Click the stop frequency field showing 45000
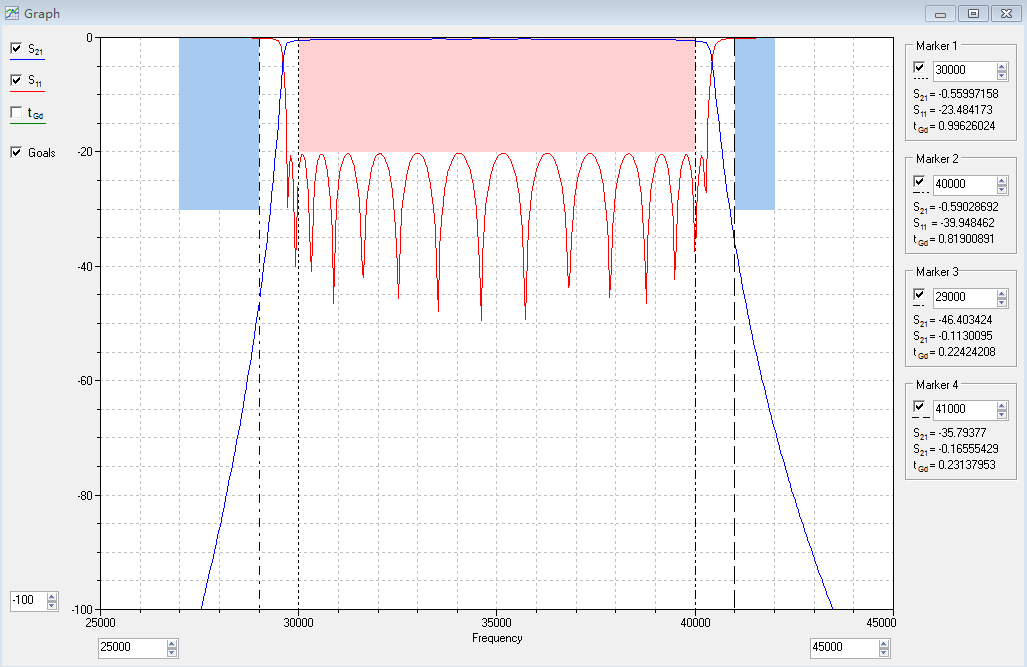The image size is (1027, 667). pos(842,648)
